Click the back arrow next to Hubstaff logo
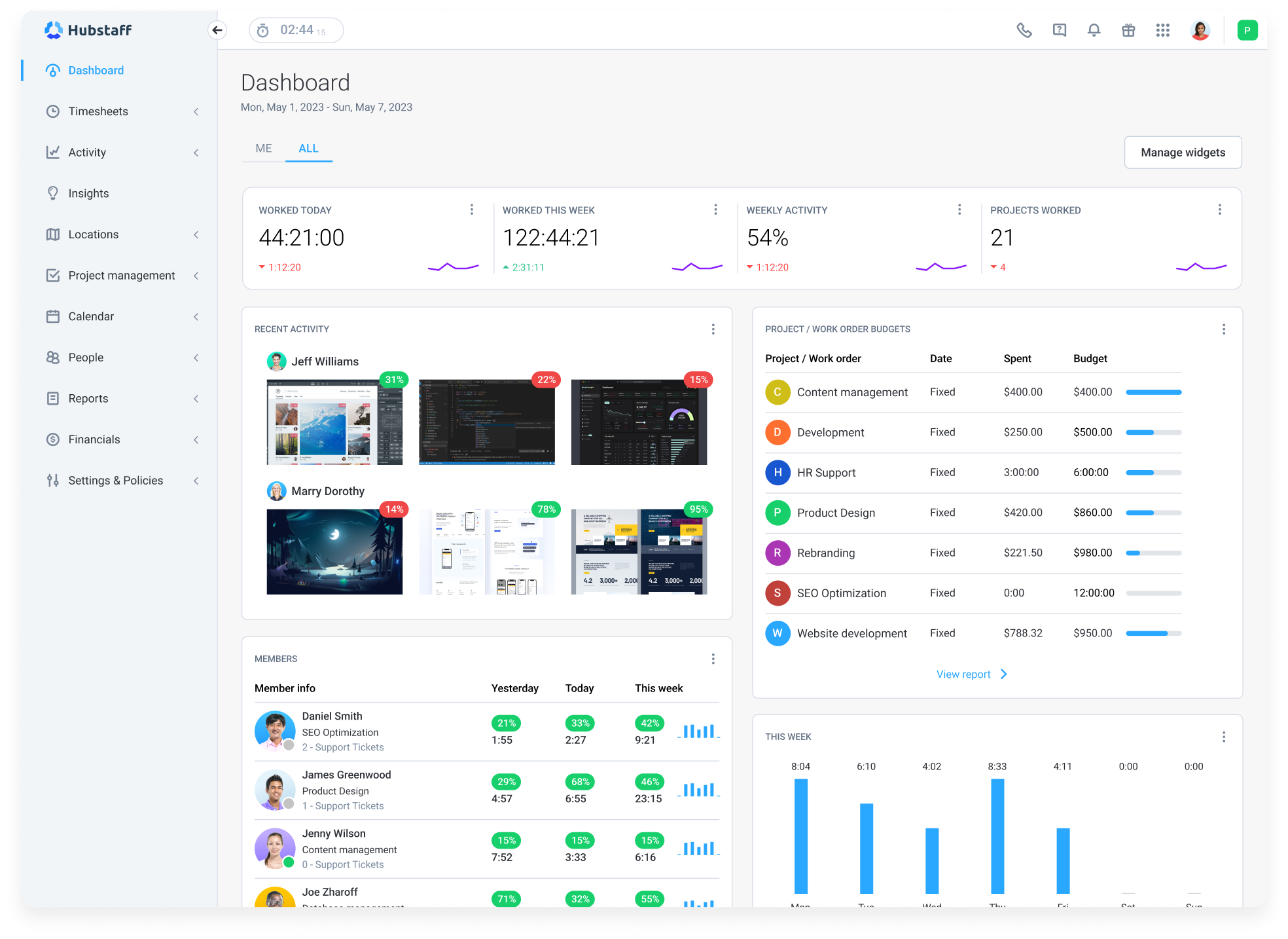1288x939 pixels. coord(217,30)
